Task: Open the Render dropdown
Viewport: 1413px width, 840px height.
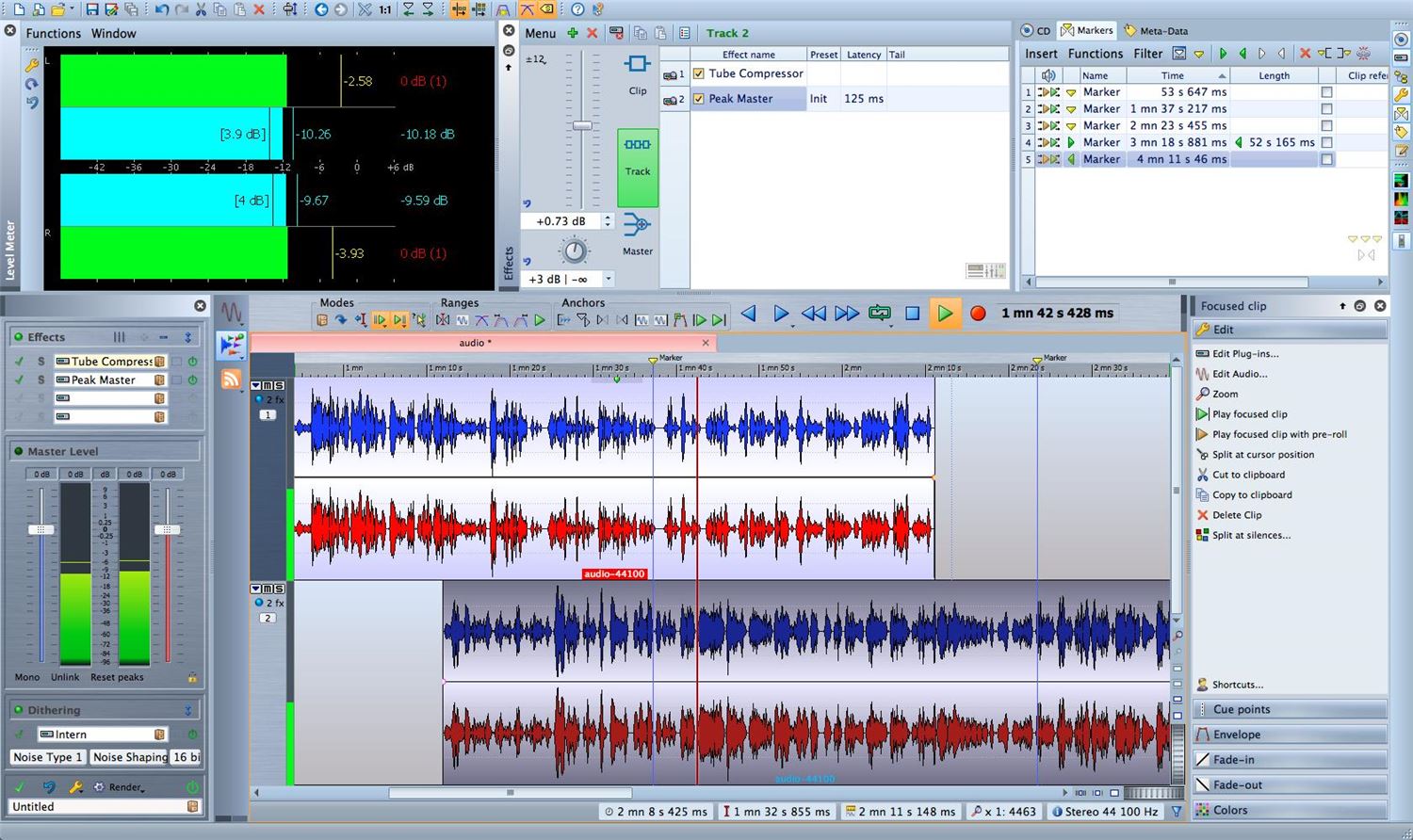Action: tap(126, 787)
